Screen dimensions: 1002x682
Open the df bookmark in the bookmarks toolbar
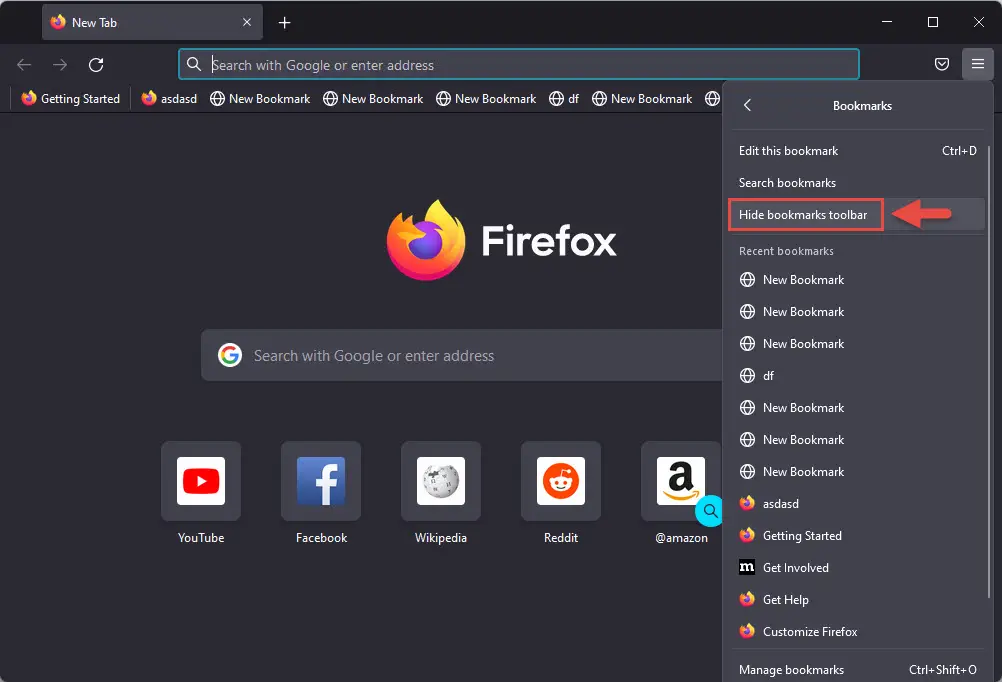[564, 98]
